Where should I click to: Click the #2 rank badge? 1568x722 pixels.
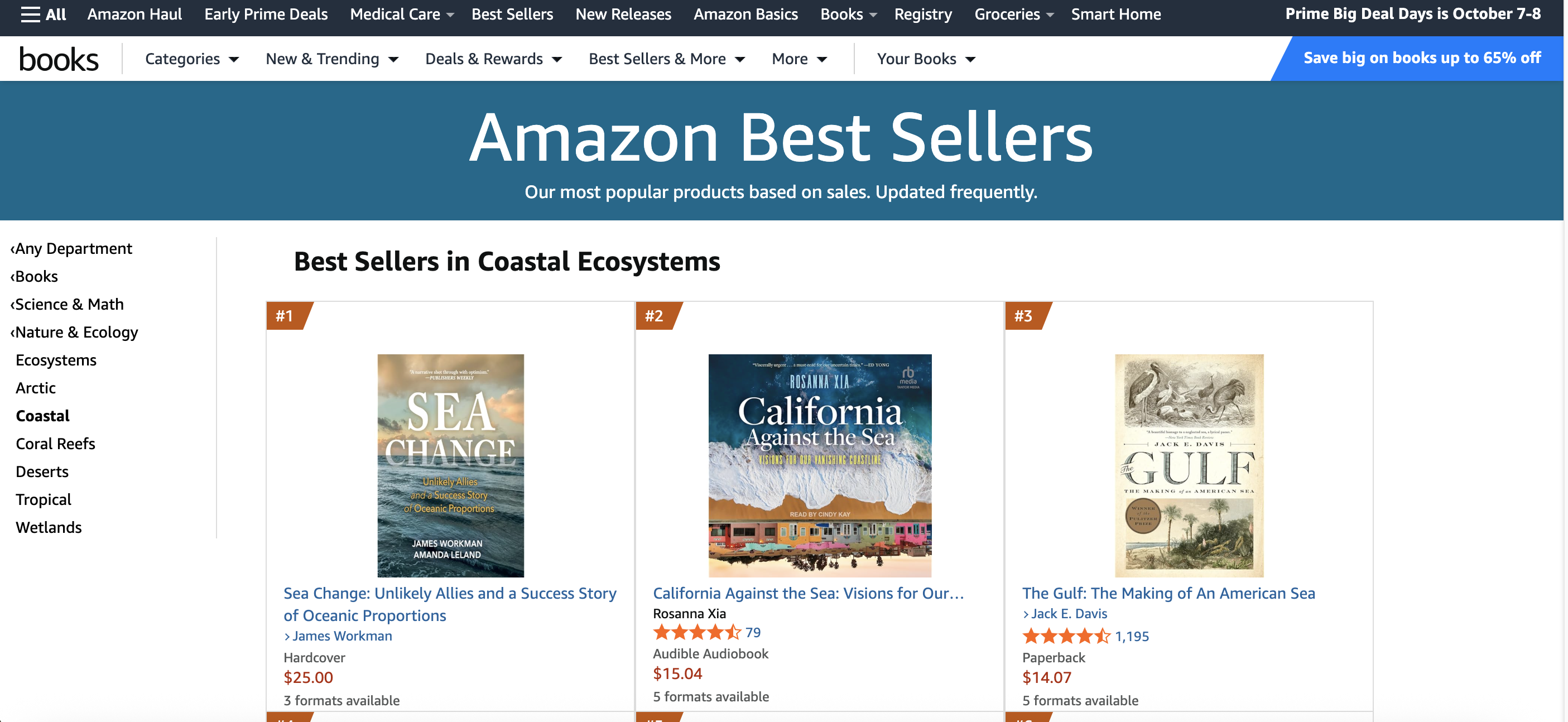(x=655, y=316)
